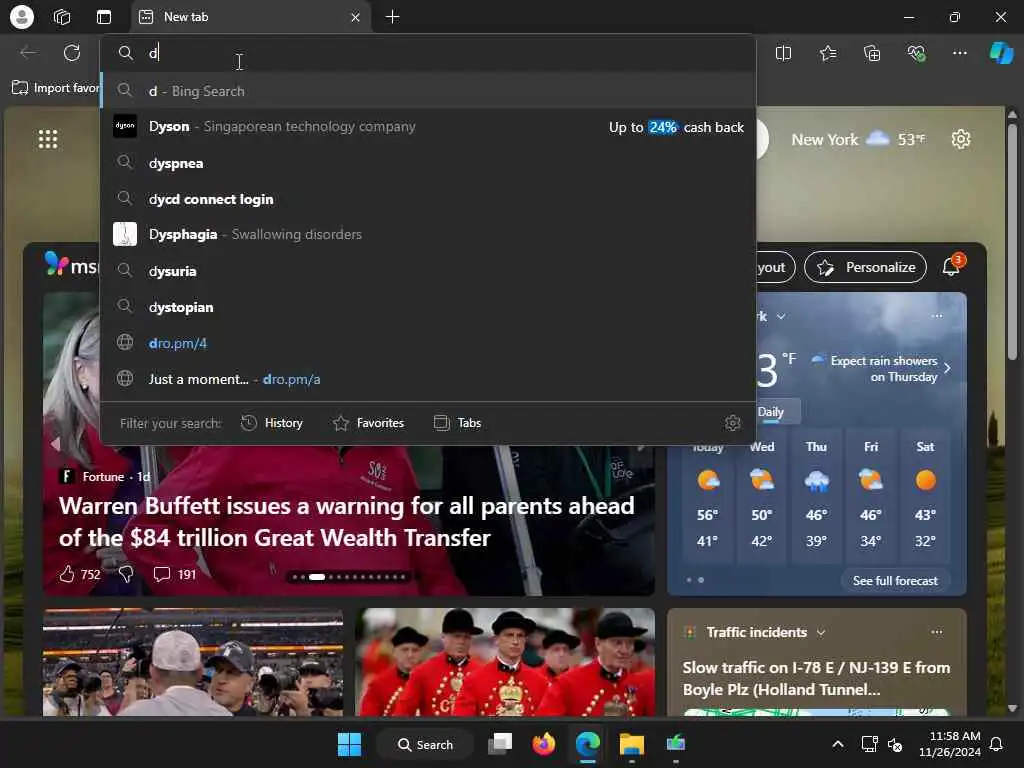Click Import favorites bookmark item
The width and height of the screenshot is (1024, 768).
point(56,88)
